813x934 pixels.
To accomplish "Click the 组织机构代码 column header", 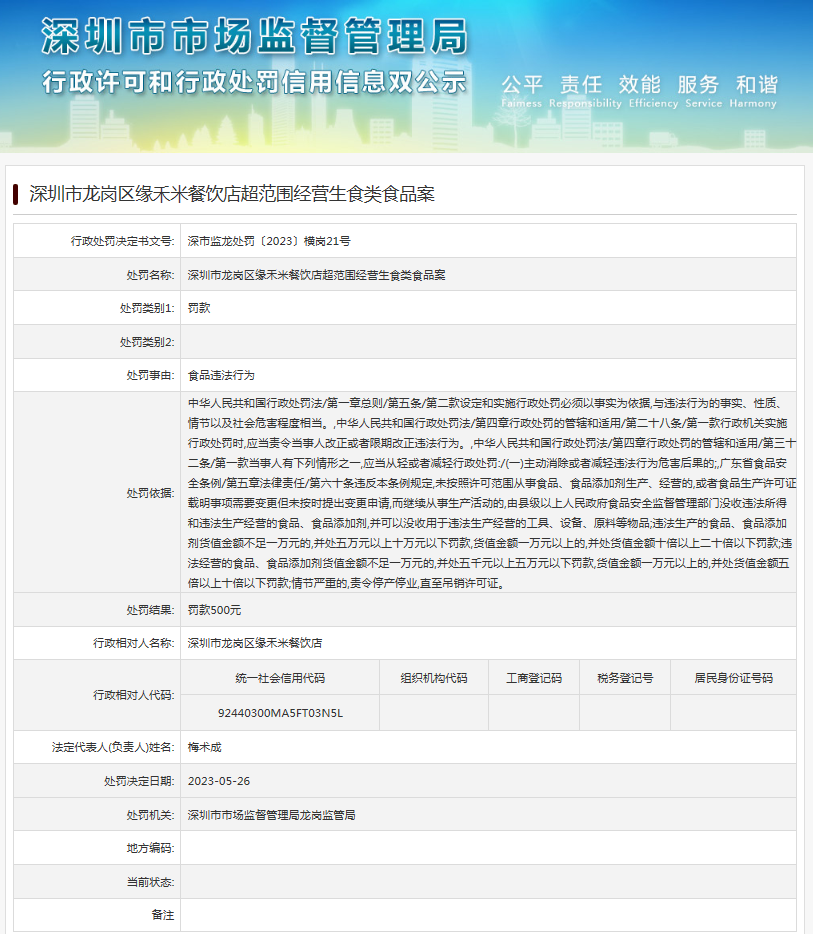I will tap(434, 678).
